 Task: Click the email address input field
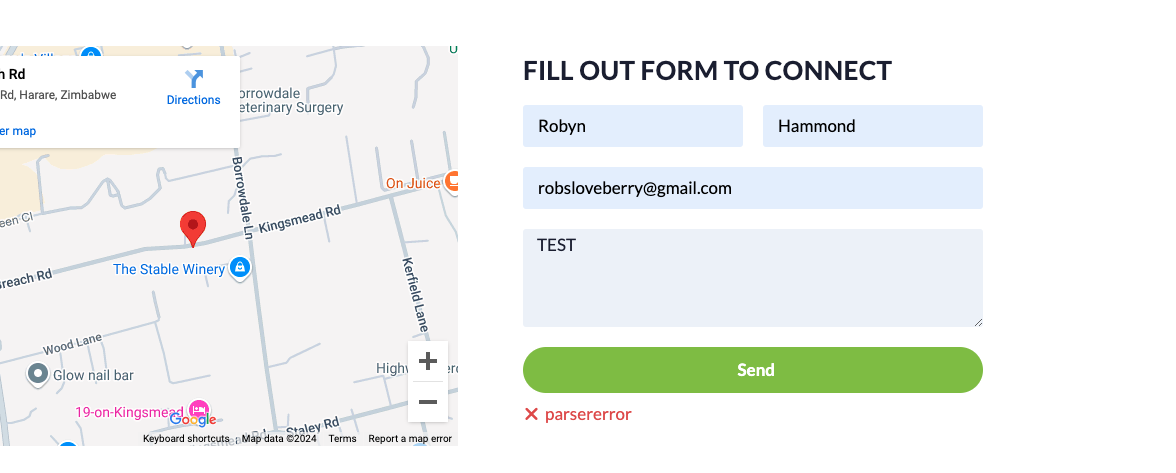[x=752, y=188]
